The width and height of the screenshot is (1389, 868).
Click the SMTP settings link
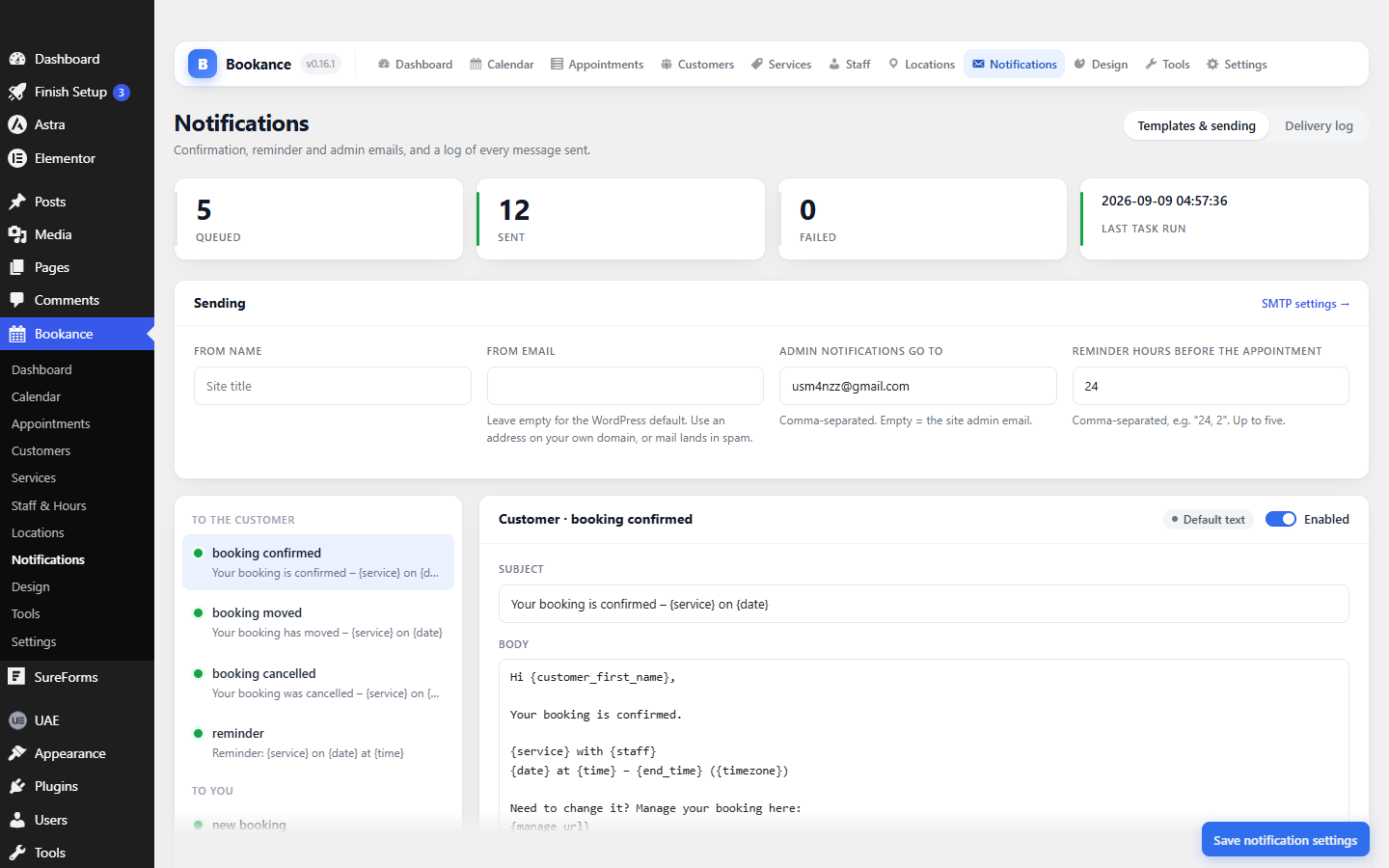(1305, 303)
